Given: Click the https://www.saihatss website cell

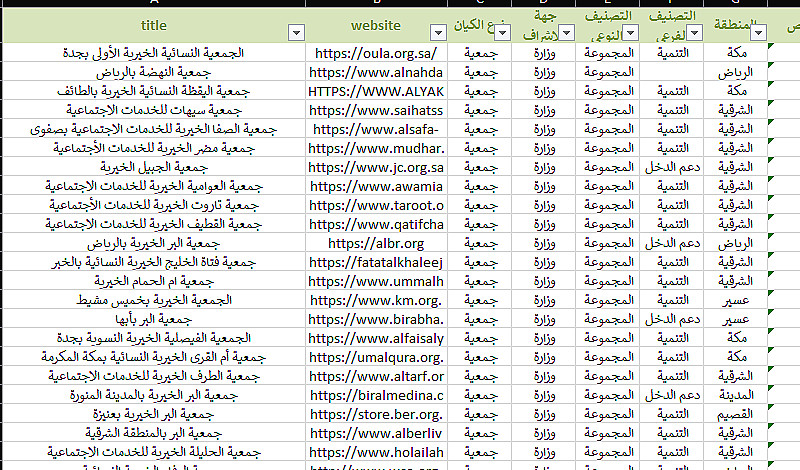Looking at the screenshot, I should pyautogui.click(x=377, y=110).
